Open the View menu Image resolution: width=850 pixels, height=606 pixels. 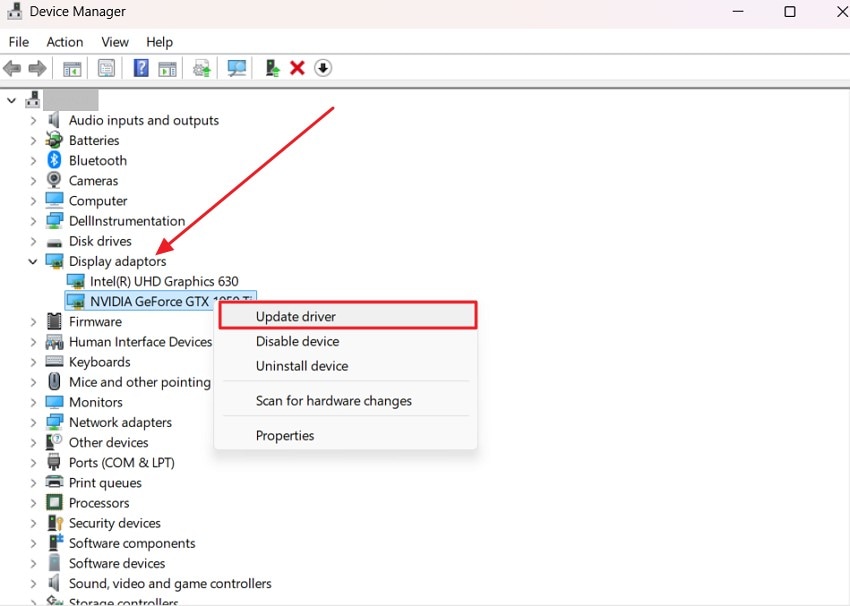tap(114, 42)
